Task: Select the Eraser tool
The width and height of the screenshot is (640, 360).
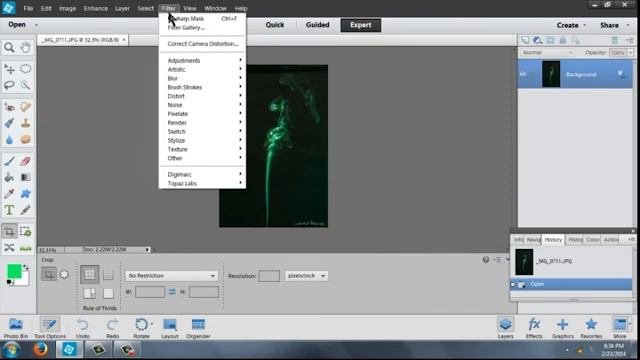Action: click(x=25, y=161)
